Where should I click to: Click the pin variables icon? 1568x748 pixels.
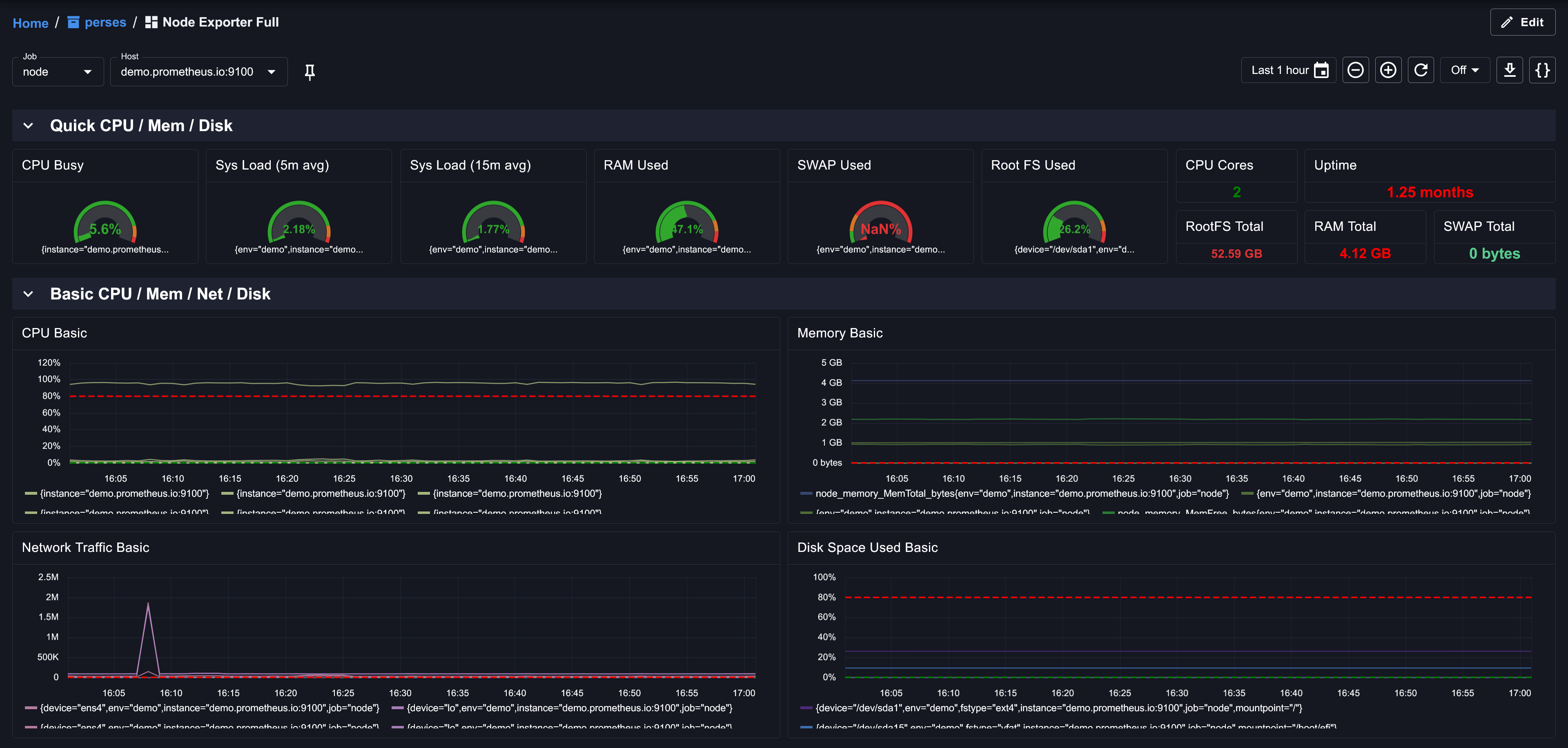pos(309,72)
